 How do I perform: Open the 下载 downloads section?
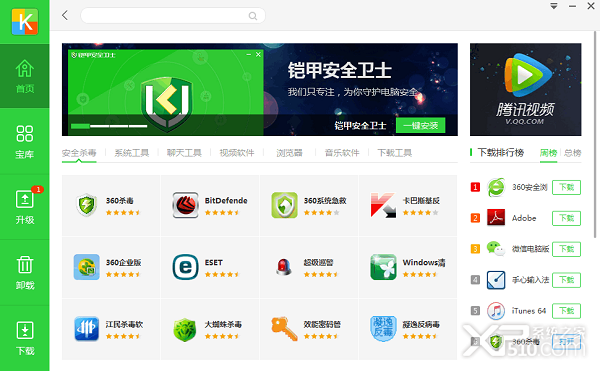(24, 338)
